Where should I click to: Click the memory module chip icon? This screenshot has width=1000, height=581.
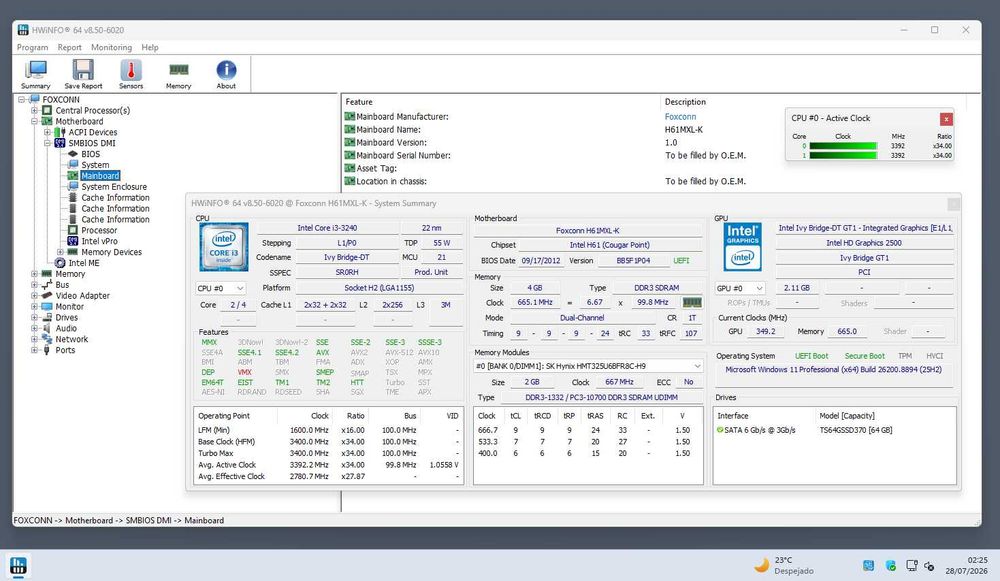[692, 302]
